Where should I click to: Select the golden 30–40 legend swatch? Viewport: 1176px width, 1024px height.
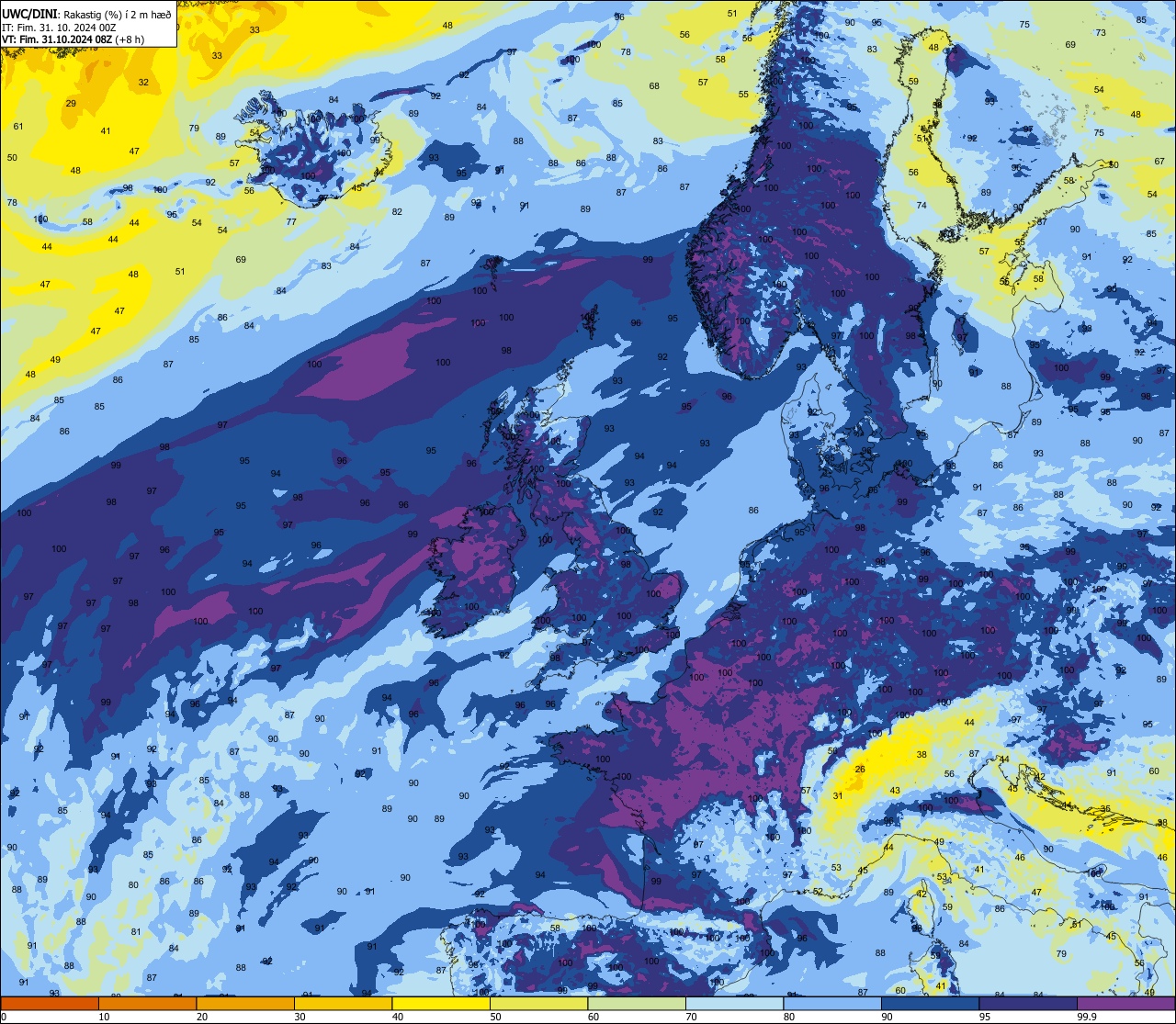[x=343, y=1004]
